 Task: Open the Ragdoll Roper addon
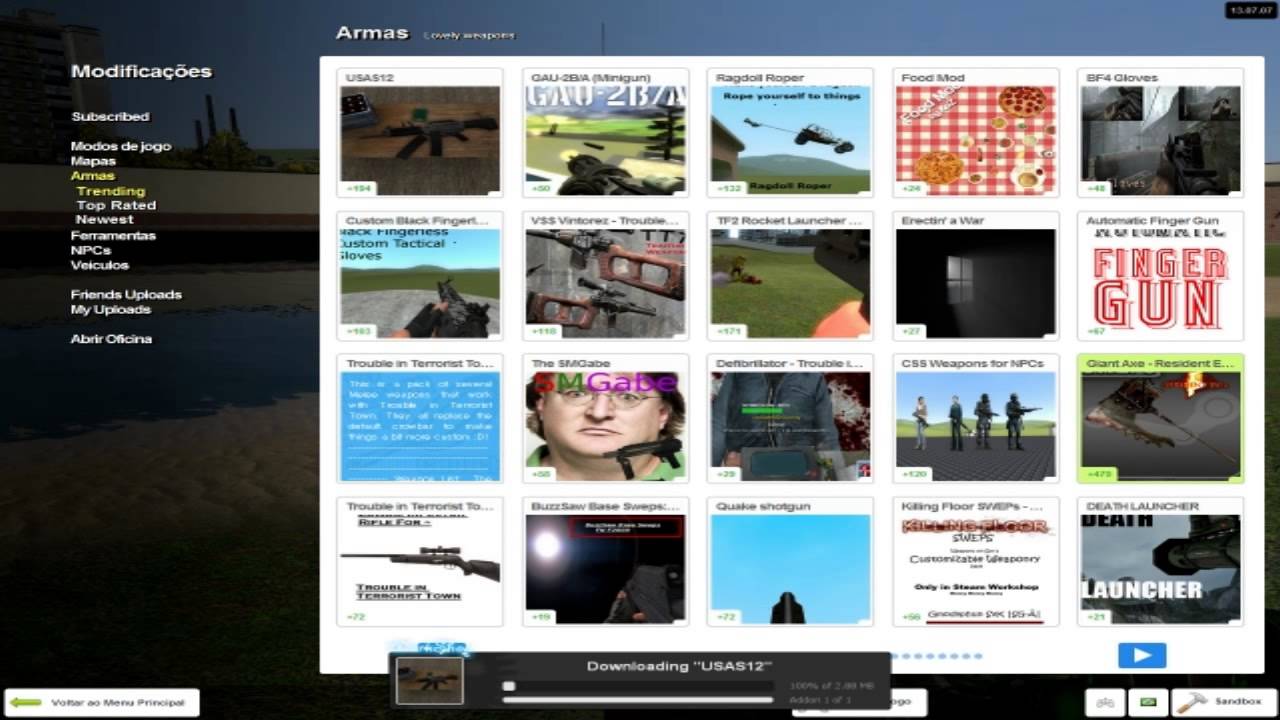pos(790,133)
